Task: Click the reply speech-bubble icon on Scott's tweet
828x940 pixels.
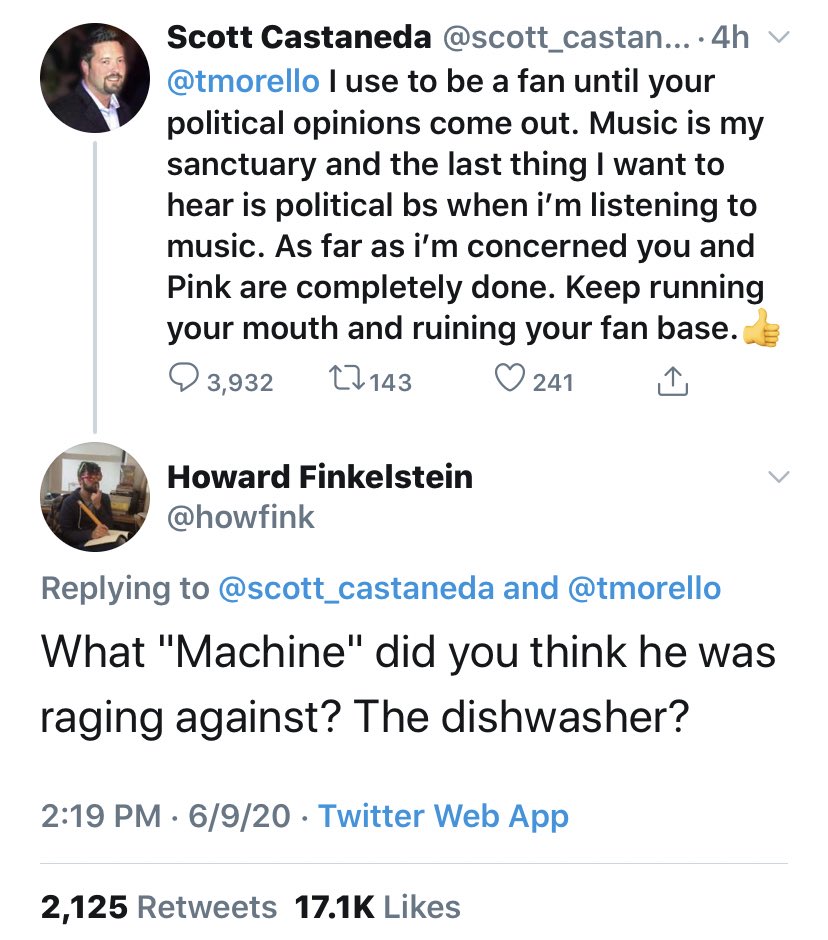Action: pos(182,379)
